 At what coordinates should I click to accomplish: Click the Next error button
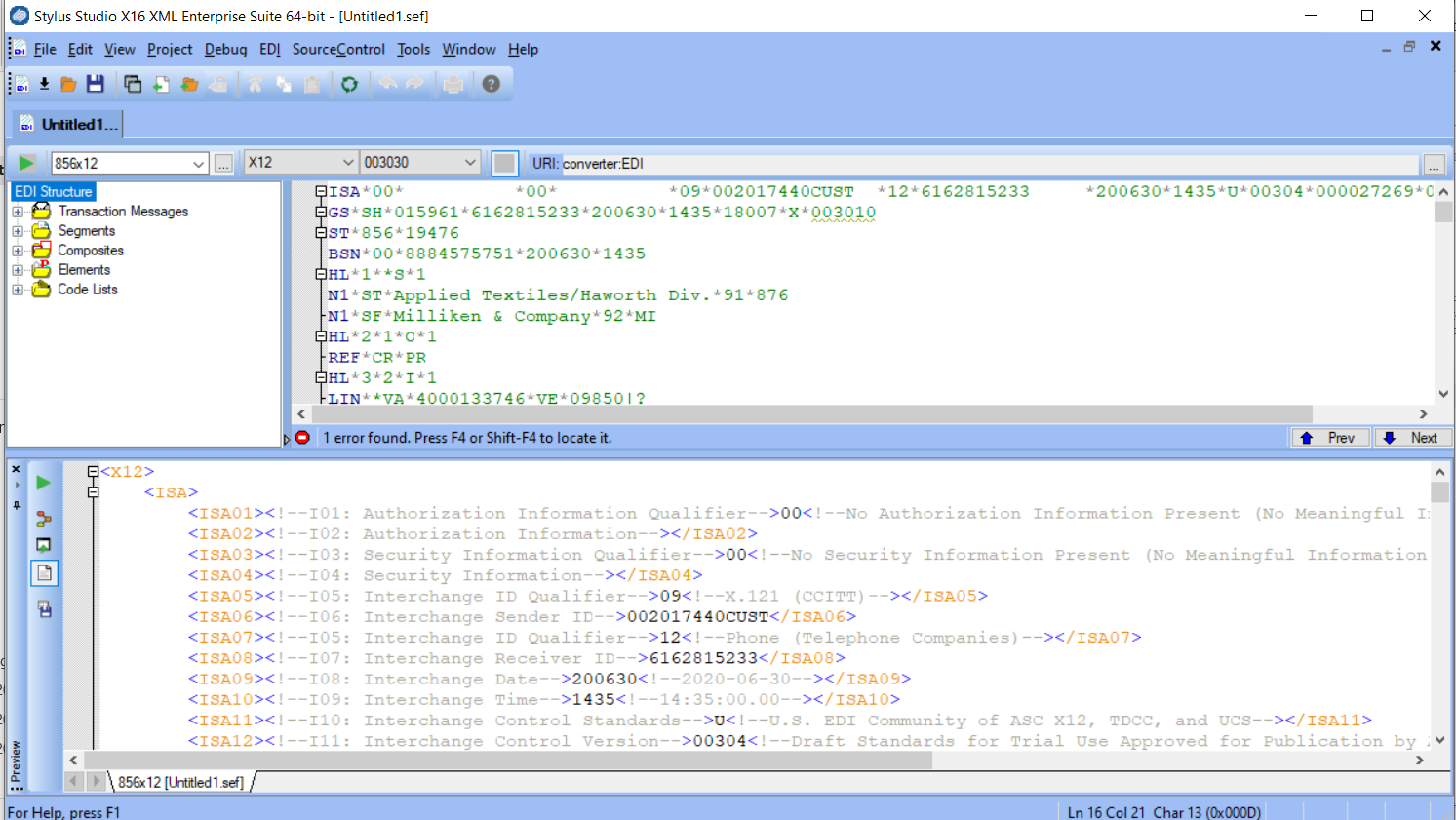1412,438
